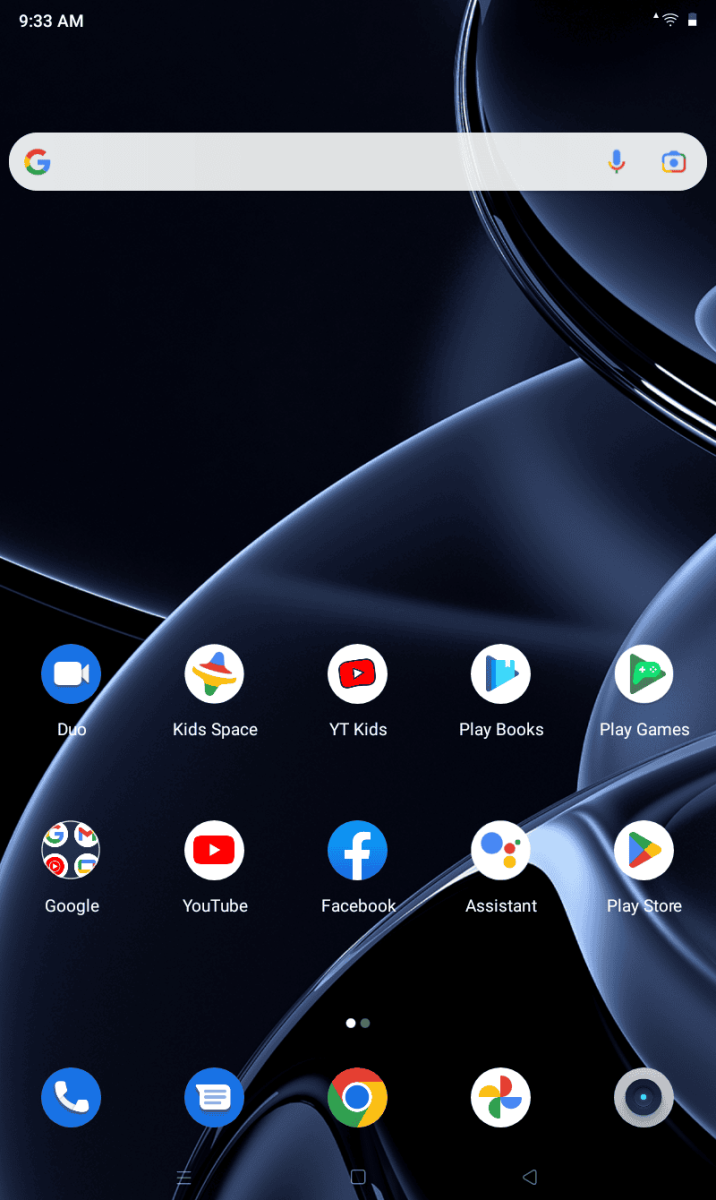This screenshot has width=716, height=1200.
Task: Open the Play Books app
Action: pyautogui.click(x=501, y=674)
